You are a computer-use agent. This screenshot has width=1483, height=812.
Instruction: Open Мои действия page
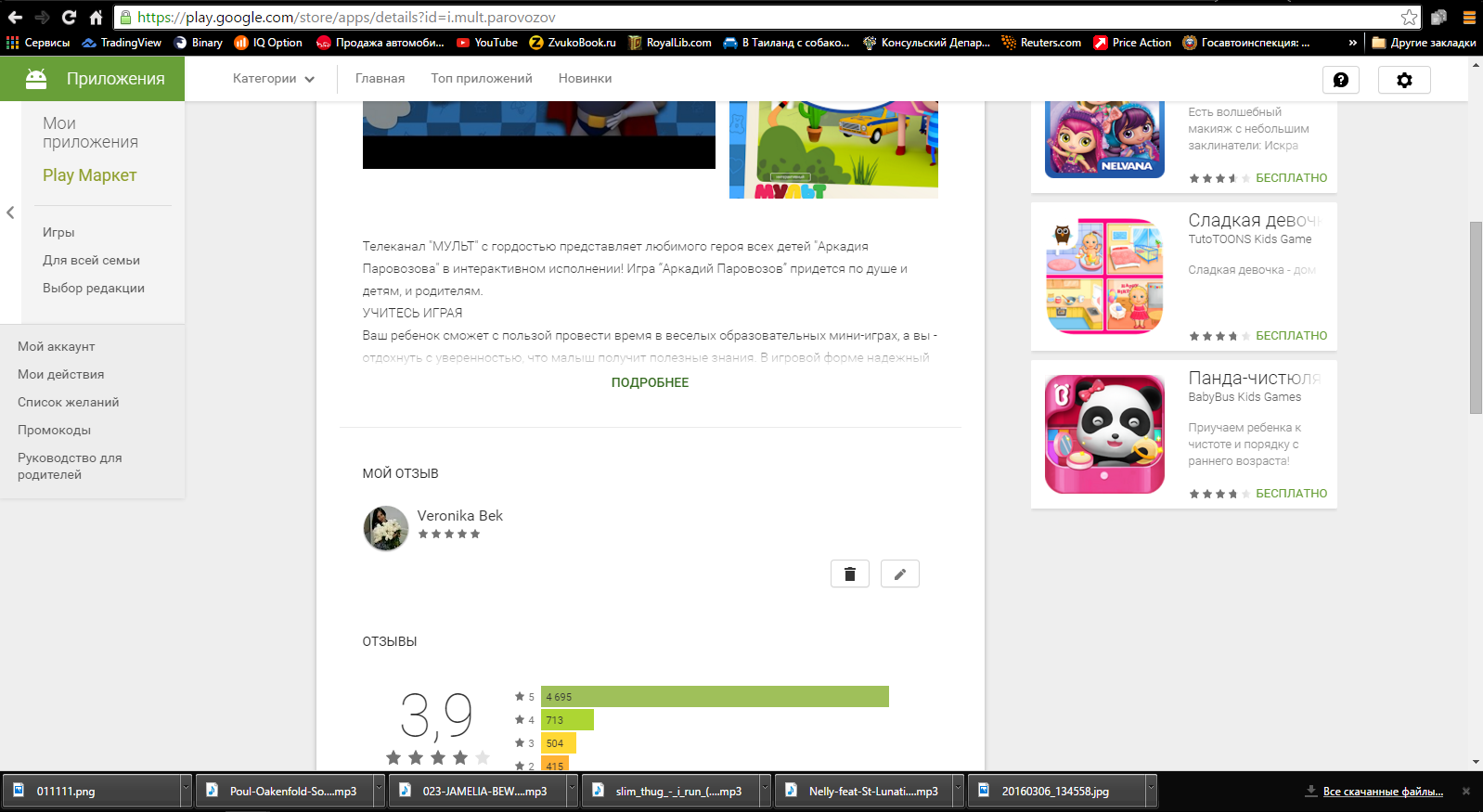pos(61,375)
